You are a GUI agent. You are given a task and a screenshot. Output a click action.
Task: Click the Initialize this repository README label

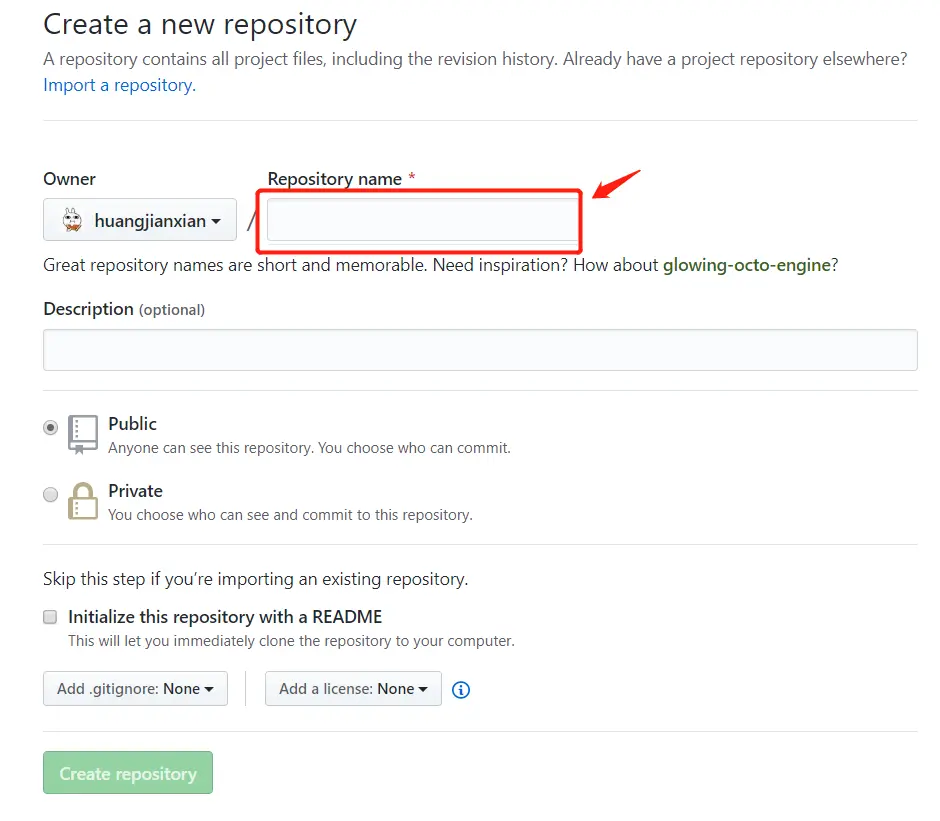point(225,617)
